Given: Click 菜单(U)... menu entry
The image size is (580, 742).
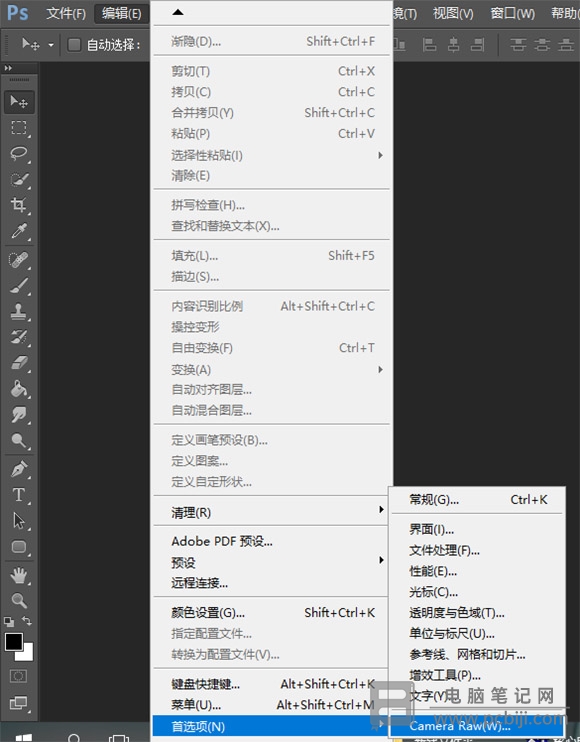Looking at the screenshot, I should [272, 705].
